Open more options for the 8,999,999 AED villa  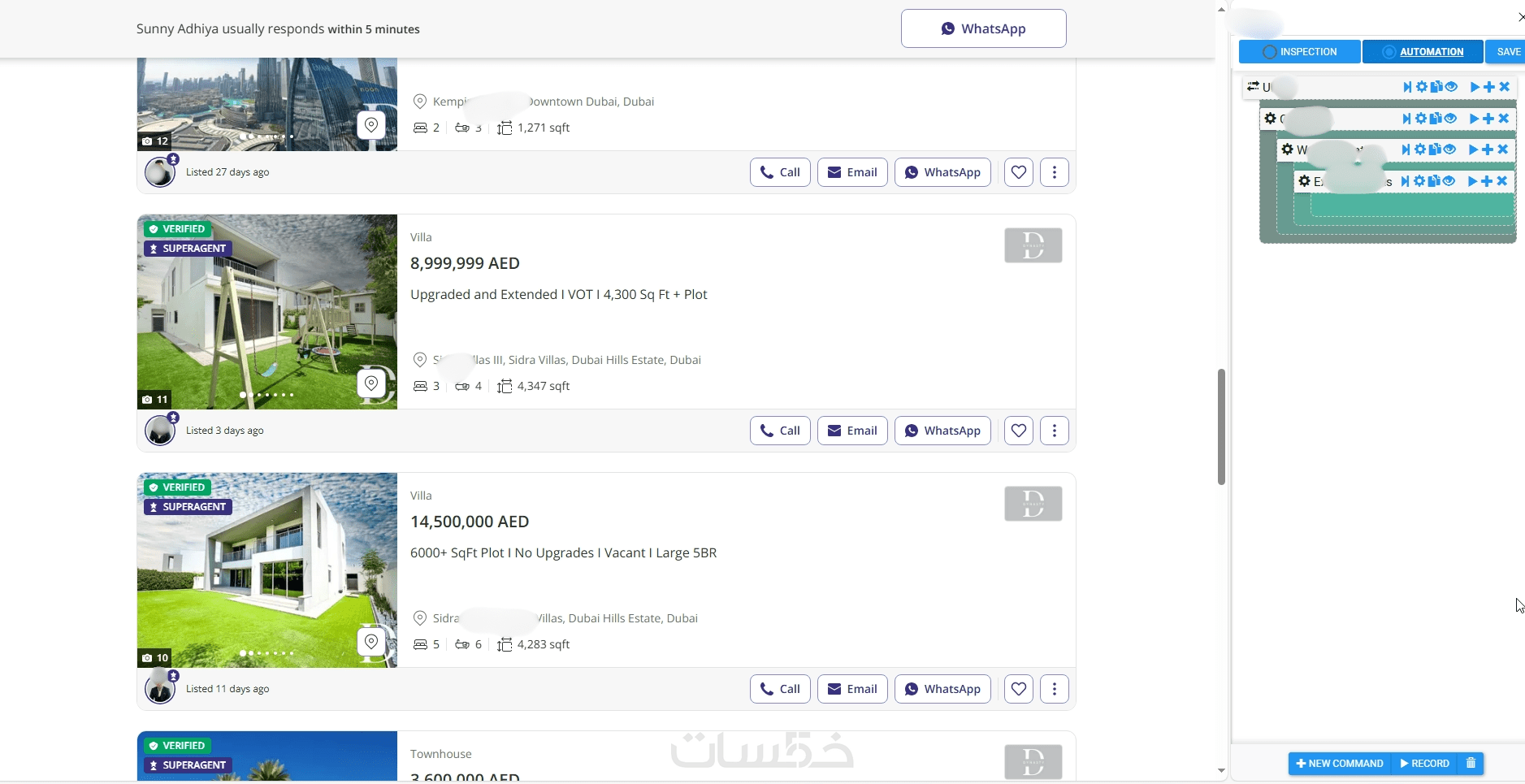coord(1055,431)
